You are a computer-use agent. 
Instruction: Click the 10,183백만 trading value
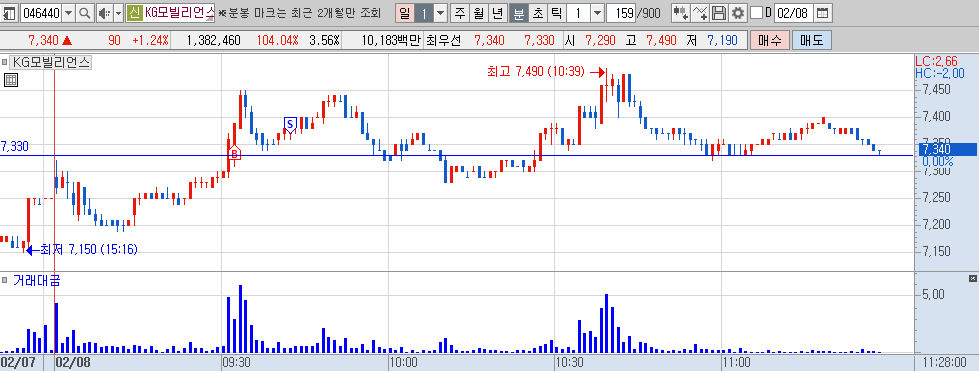(391, 41)
